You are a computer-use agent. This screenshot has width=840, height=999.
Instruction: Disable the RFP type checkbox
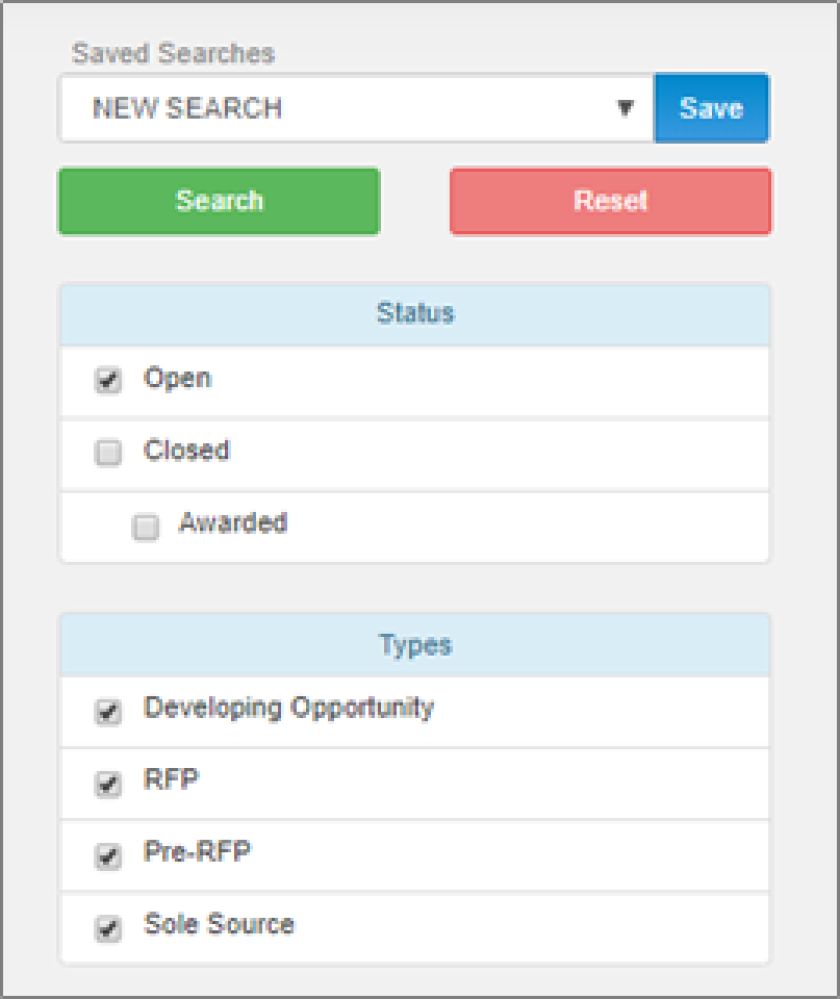(108, 784)
